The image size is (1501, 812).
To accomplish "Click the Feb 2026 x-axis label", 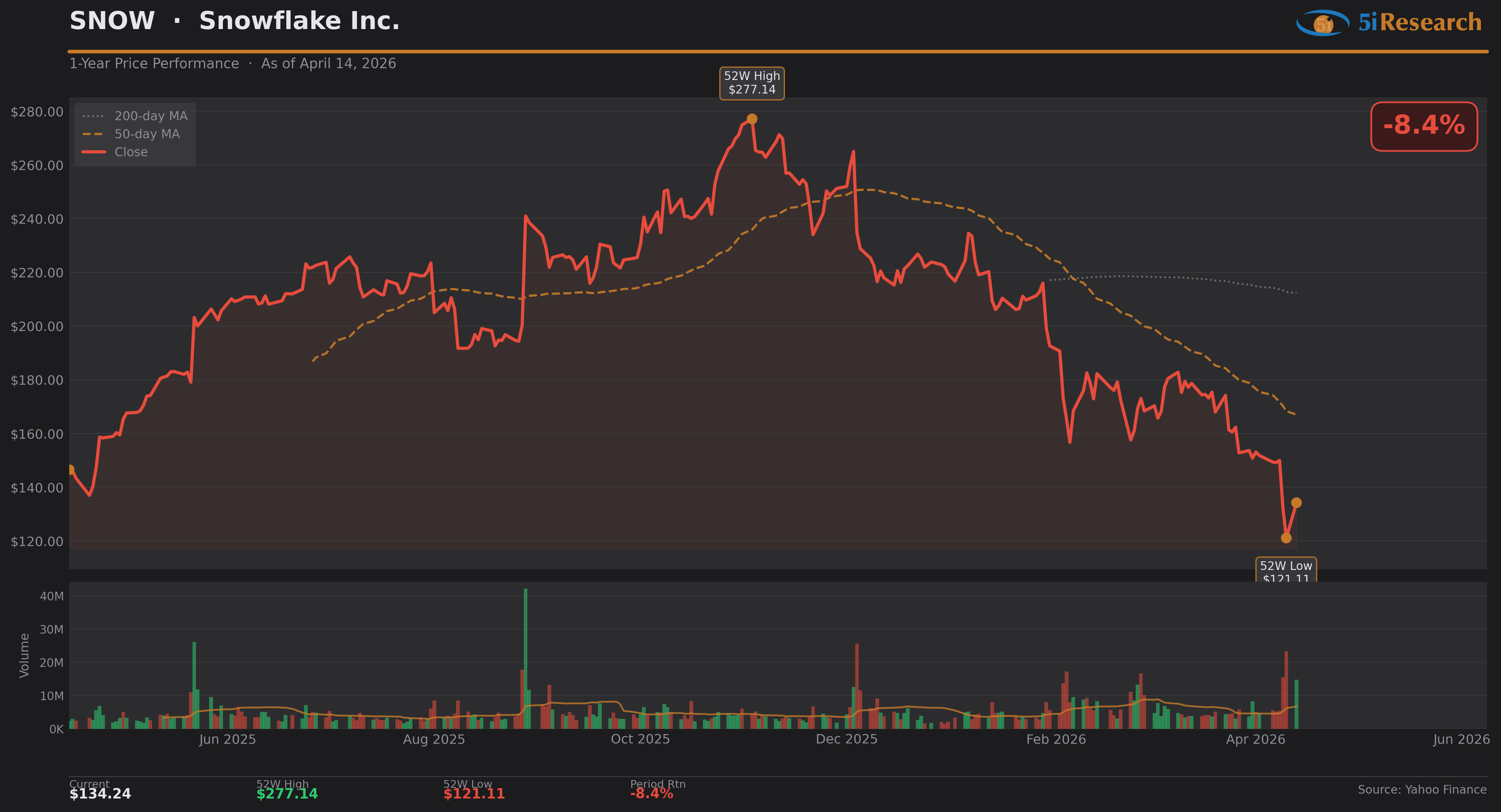I will pyautogui.click(x=1056, y=740).
